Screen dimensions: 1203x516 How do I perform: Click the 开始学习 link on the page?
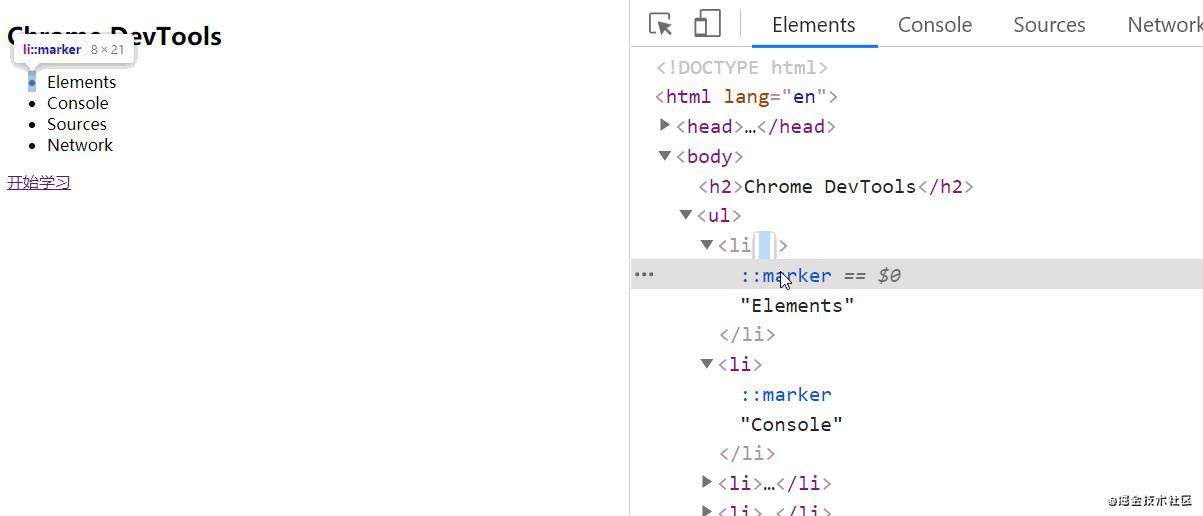[x=39, y=183]
